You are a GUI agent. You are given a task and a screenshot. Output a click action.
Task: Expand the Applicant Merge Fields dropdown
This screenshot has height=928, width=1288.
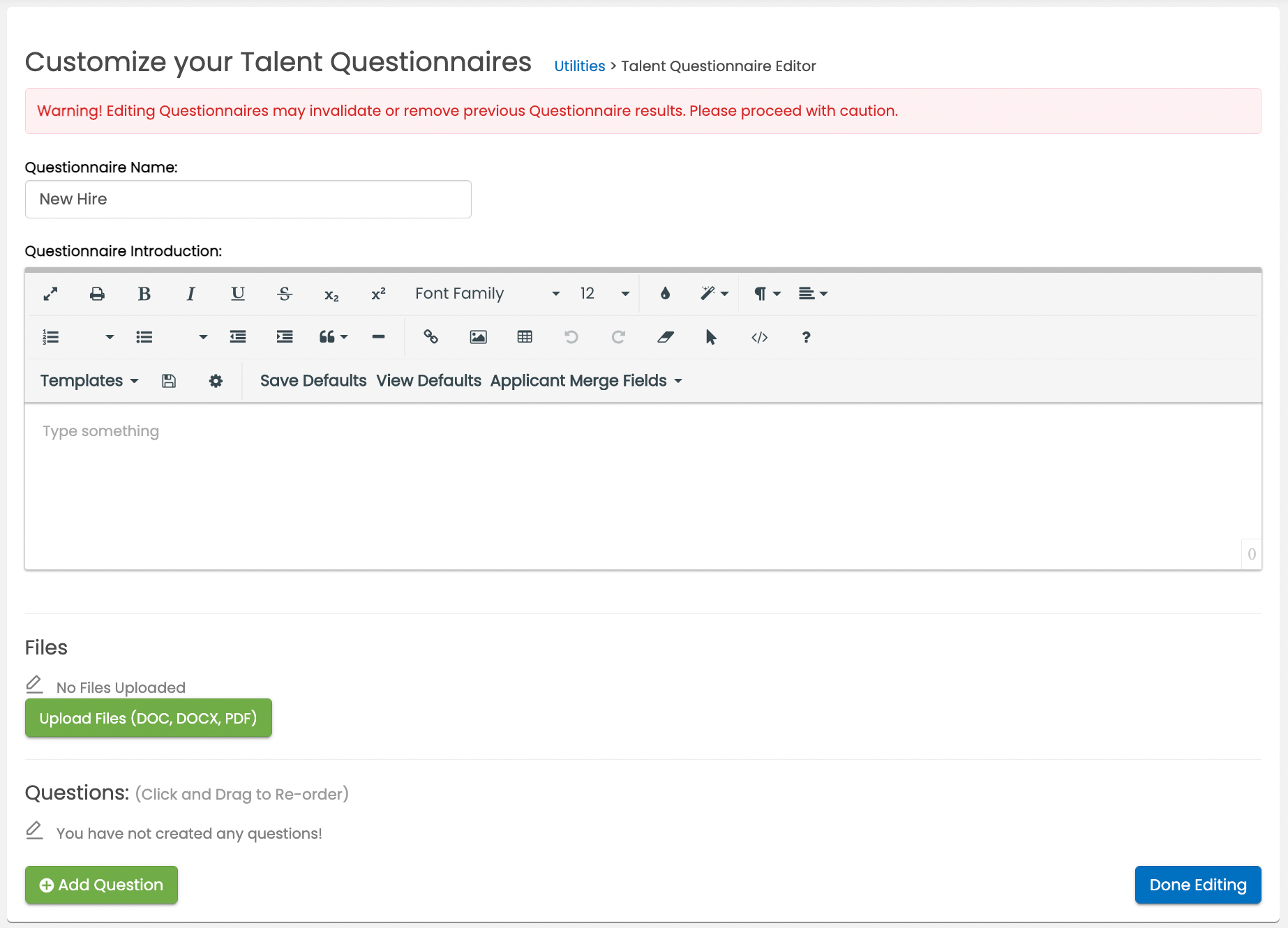coord(585,381)
